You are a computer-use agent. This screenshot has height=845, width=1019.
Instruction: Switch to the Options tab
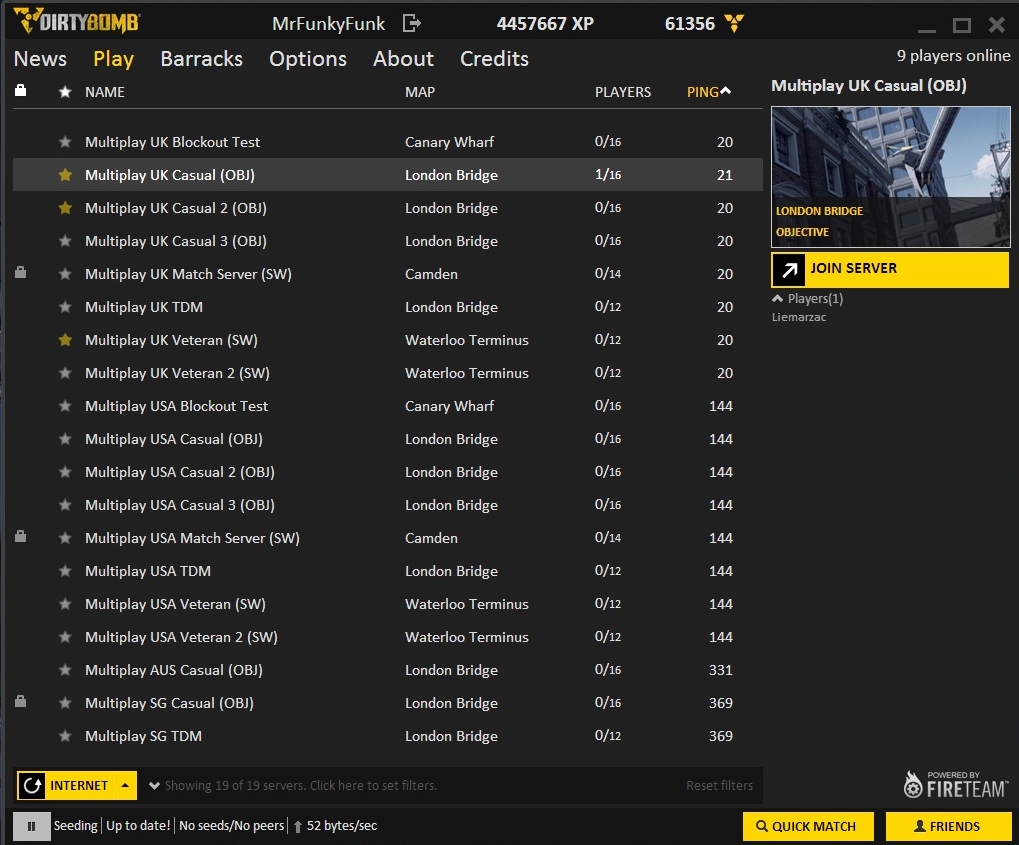point(307,59)
